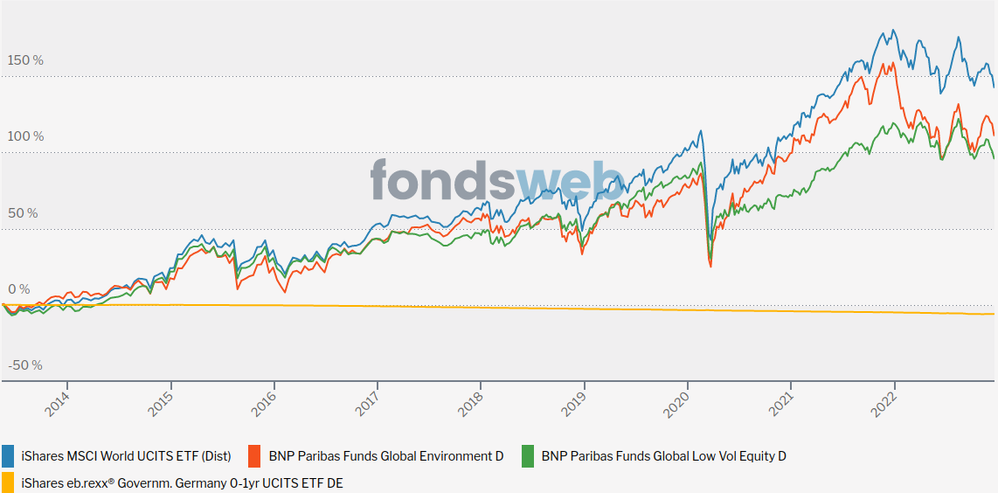The image size is (998, 493).
Task: Toggle the iShares eb.rexx Governm. Germany label
Action: click(x=182, y=482)
